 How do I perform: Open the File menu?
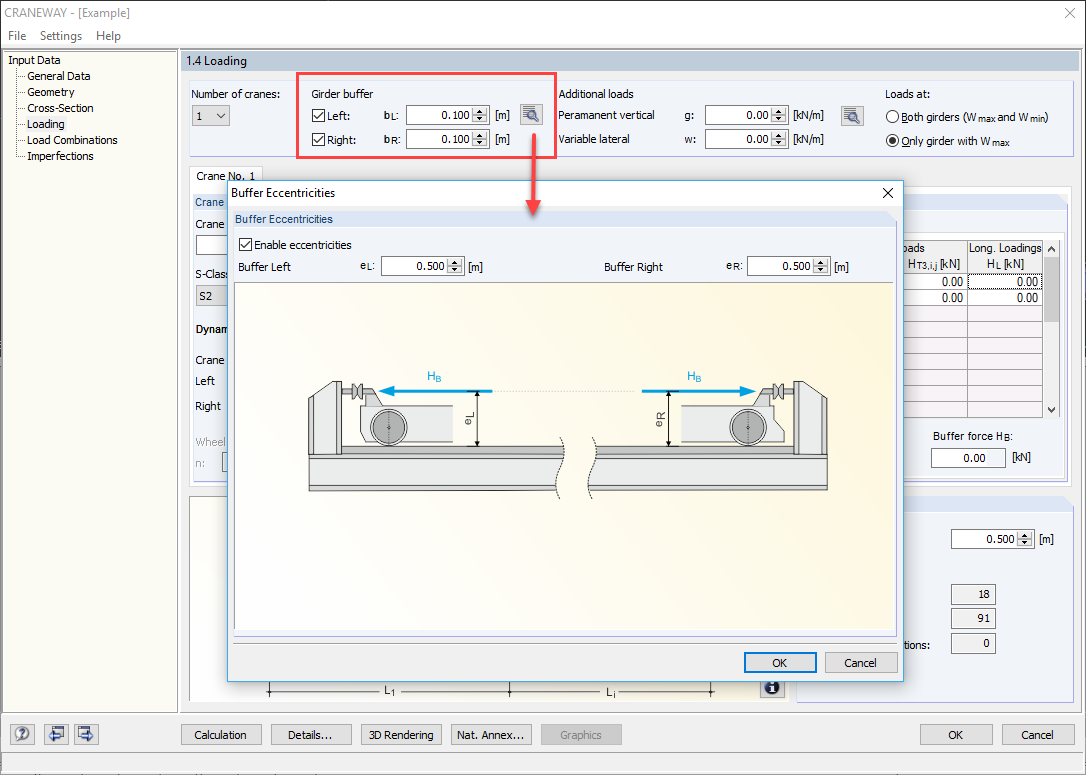click(17, 35)
